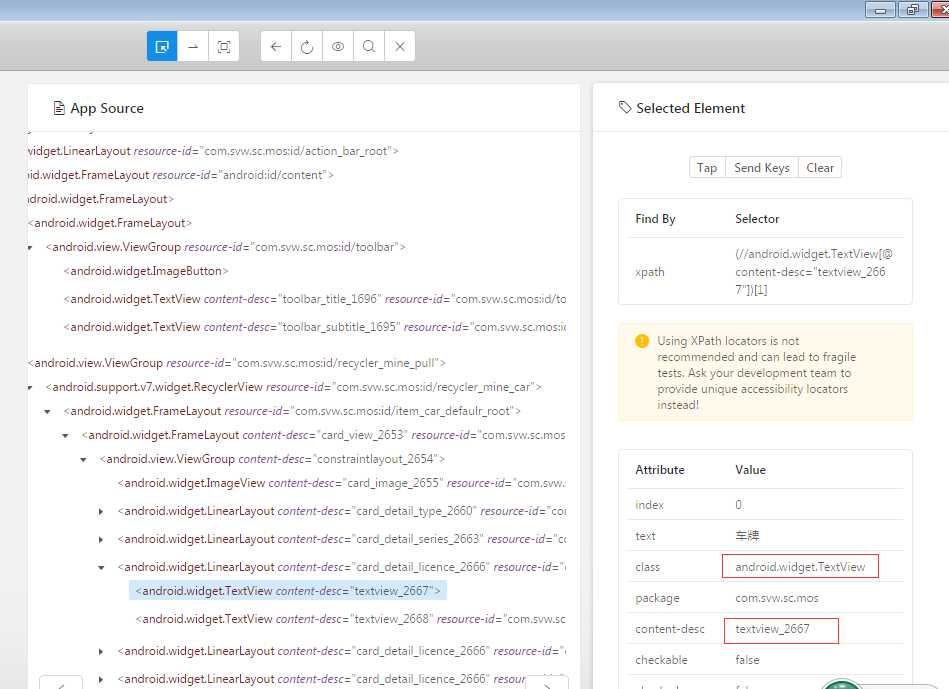This screenshot has height=689, width=949.
Task: Start recording with the eye icon
Action: coord(338,47)
